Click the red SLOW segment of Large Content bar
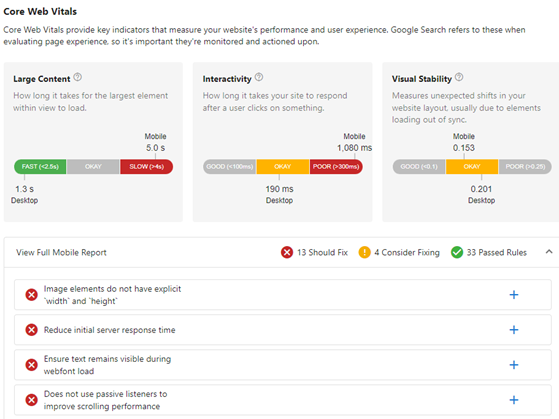 click(147, 167)
